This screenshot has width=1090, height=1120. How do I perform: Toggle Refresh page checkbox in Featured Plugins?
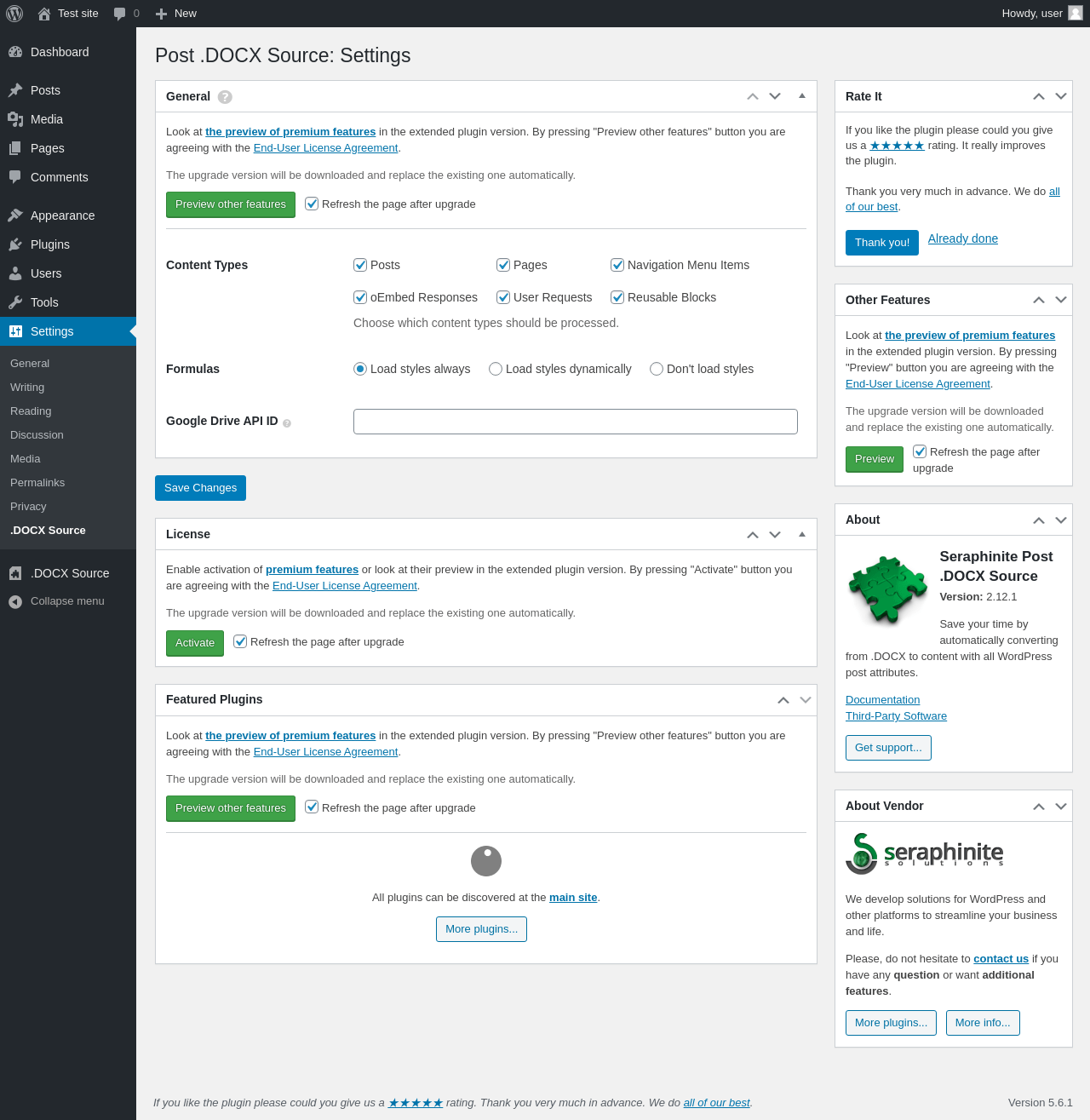coord(312,807)
